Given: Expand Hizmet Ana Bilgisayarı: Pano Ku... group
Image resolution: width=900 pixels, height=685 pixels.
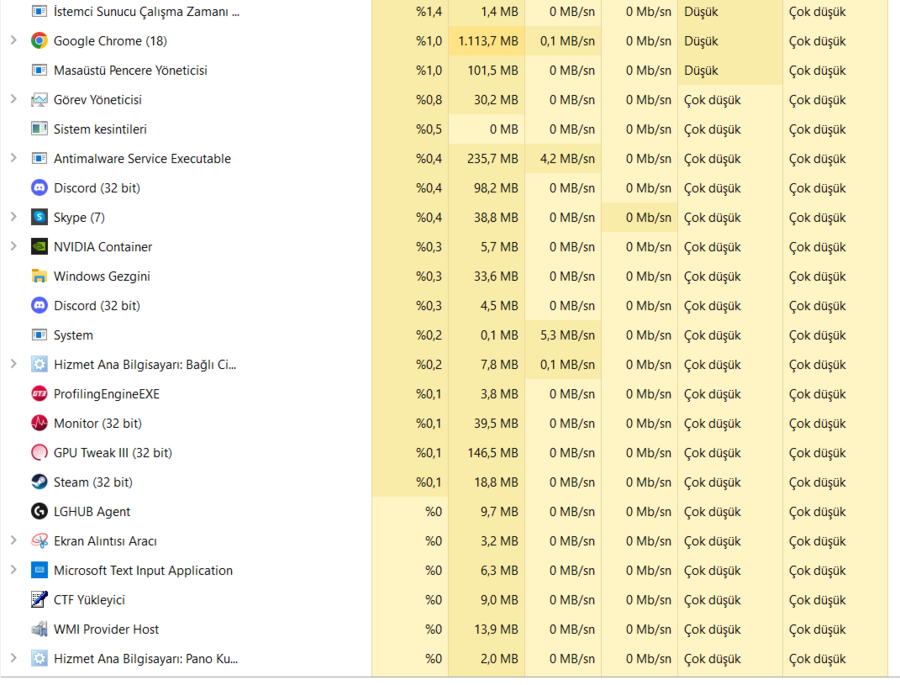Looking at the screenshot, I should [14, 657].
